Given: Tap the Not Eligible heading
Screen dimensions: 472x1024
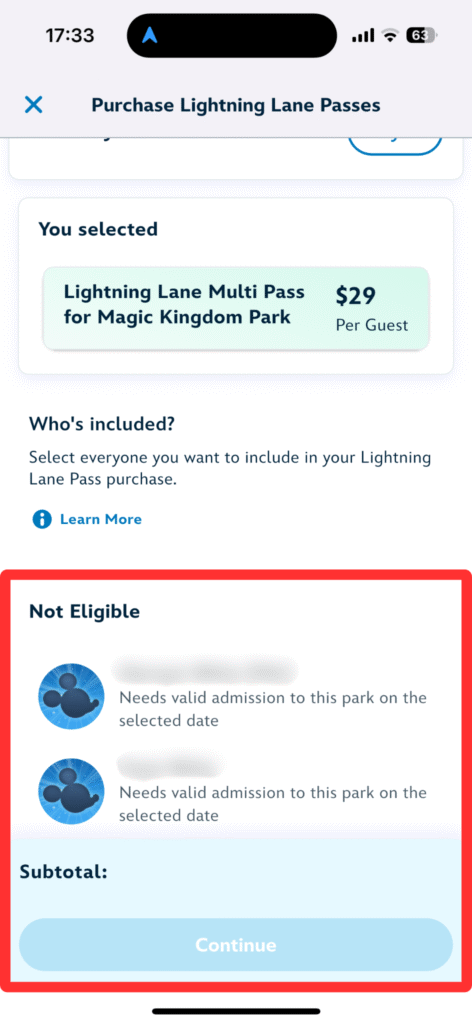Looking at the screenshot, I should pyautogui.click(x=84, y=611).
